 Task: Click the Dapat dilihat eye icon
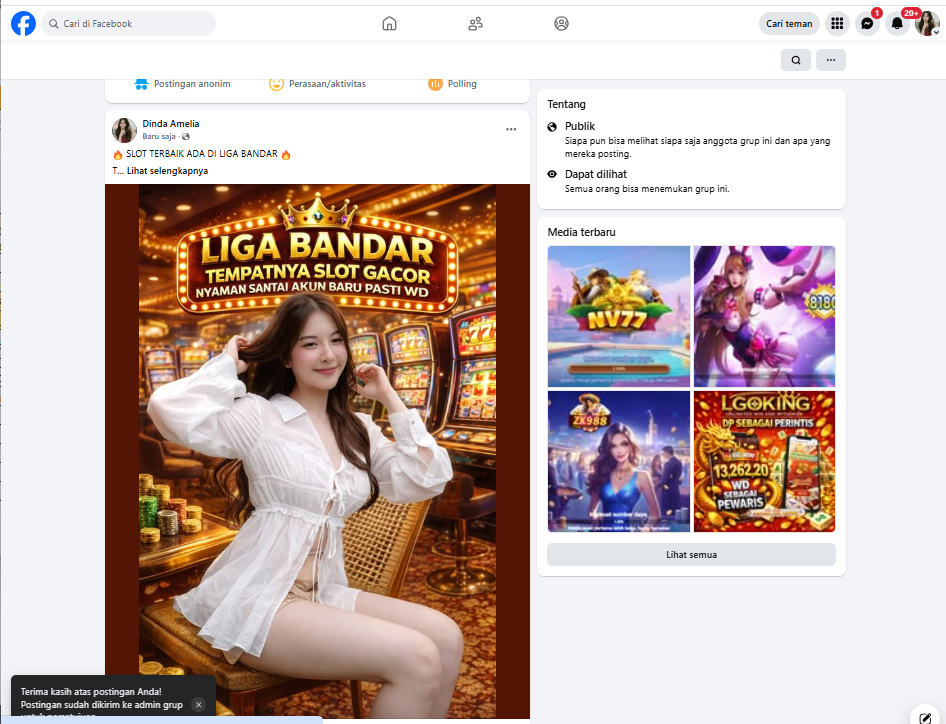552,174
